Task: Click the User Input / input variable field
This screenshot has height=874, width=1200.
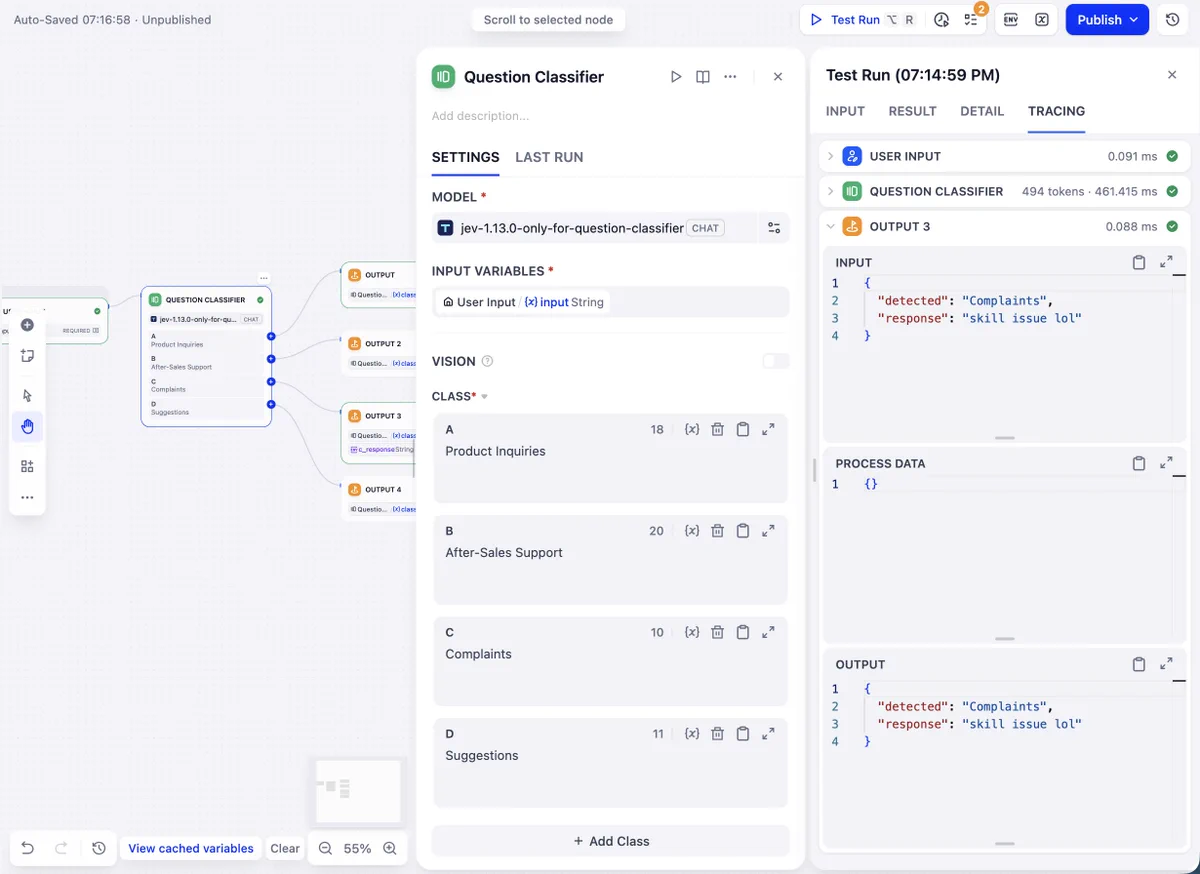Action: (x=611, y=302)
